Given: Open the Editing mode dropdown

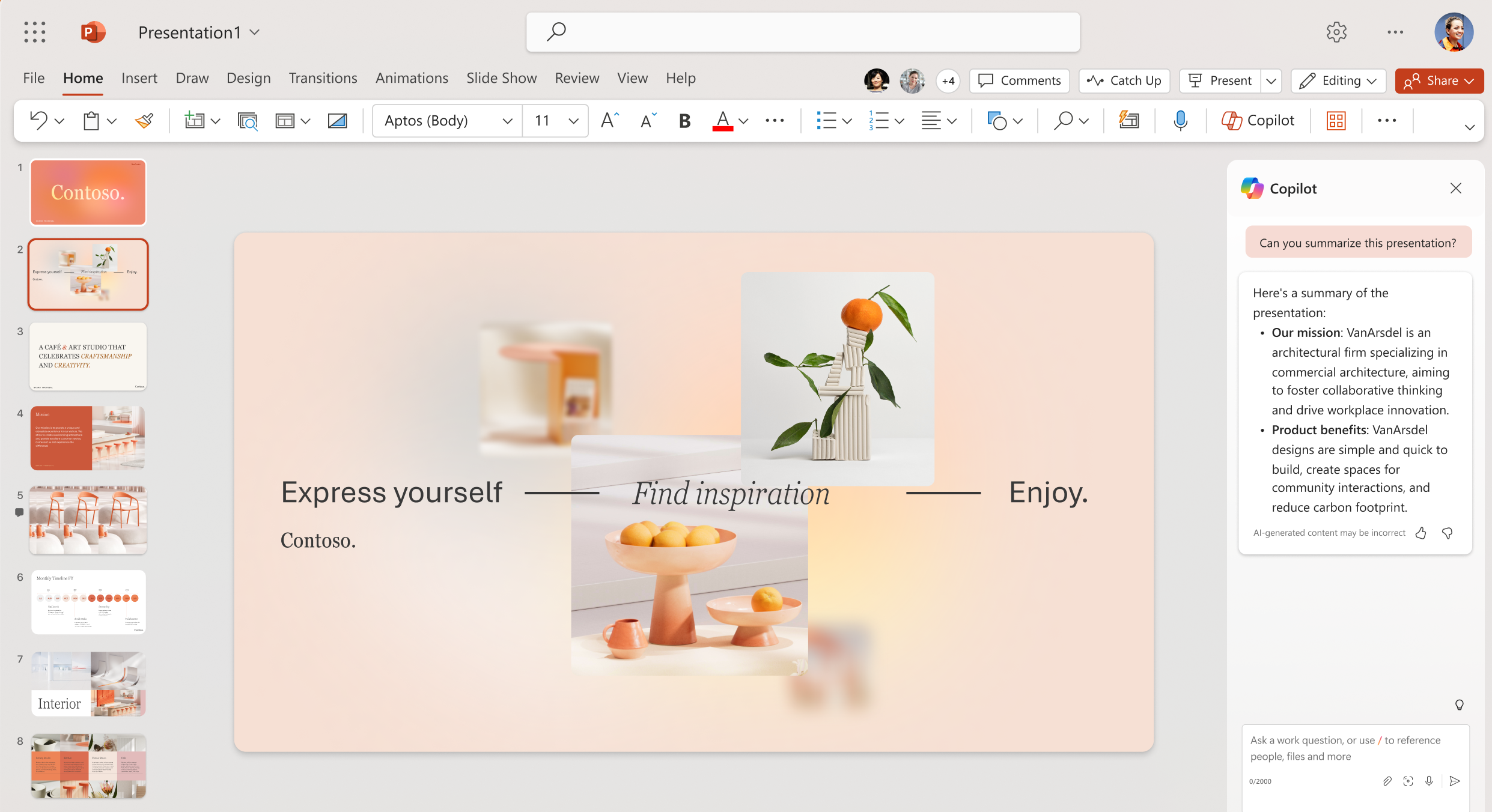Looking at the screenshot, I should (1338, 80).
